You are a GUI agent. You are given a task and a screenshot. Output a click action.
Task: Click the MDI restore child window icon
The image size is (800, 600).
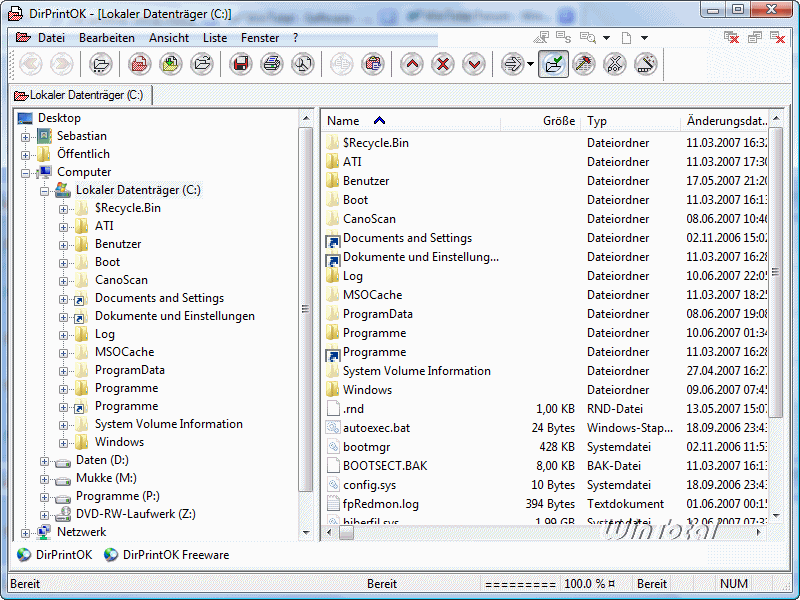point(755,38)
